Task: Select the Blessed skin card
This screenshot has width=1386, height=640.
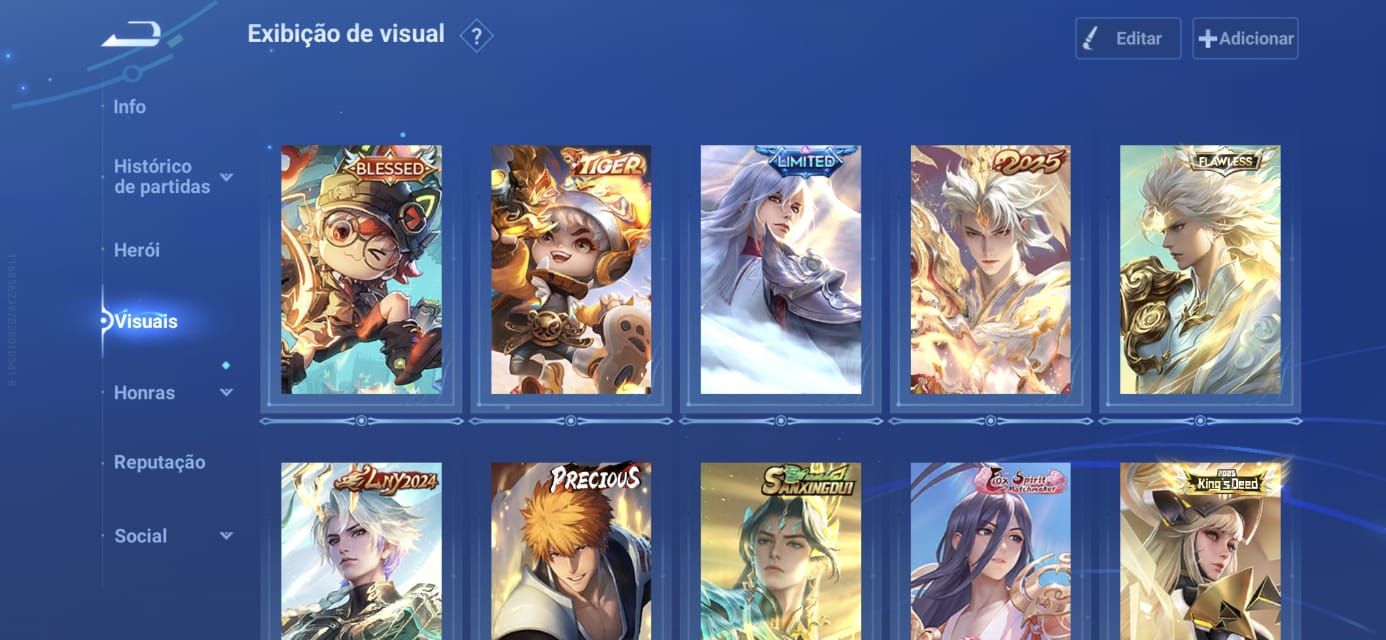Action: (x=361, y=270)
